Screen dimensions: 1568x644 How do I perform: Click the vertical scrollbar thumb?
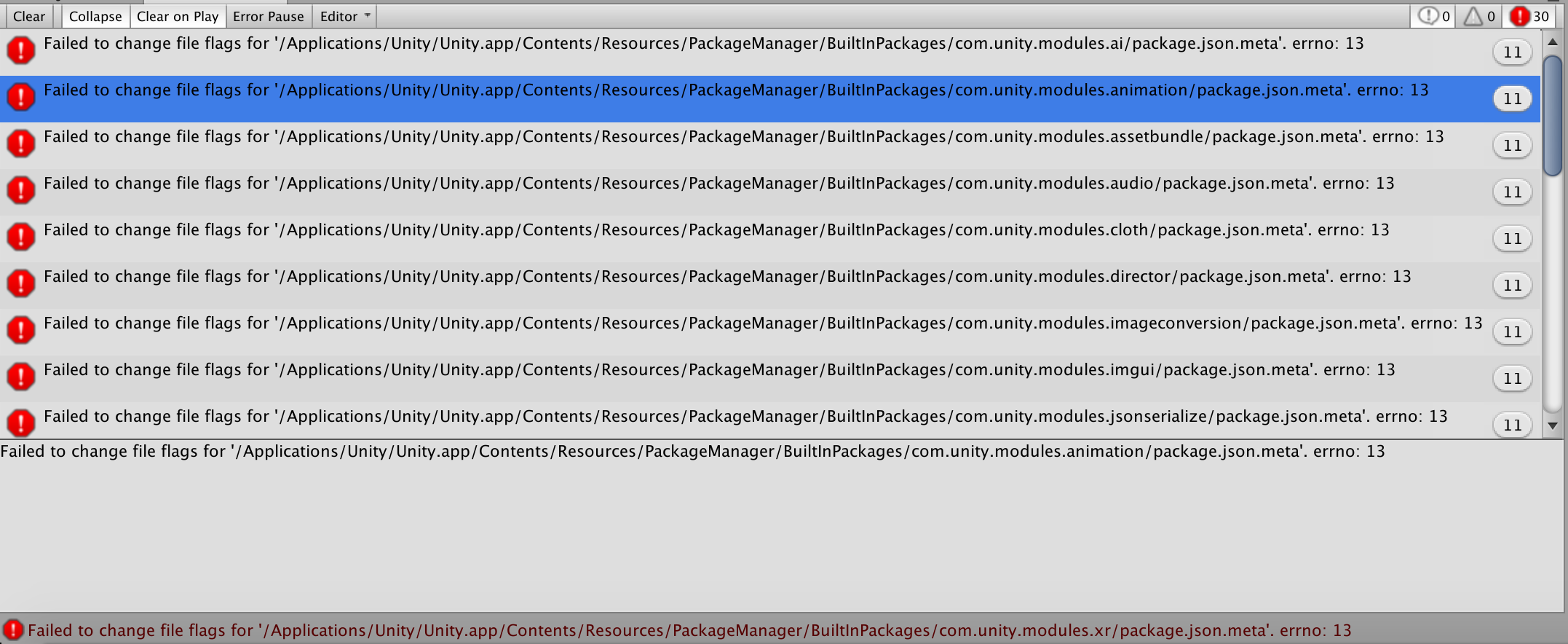coord(1552,115)
